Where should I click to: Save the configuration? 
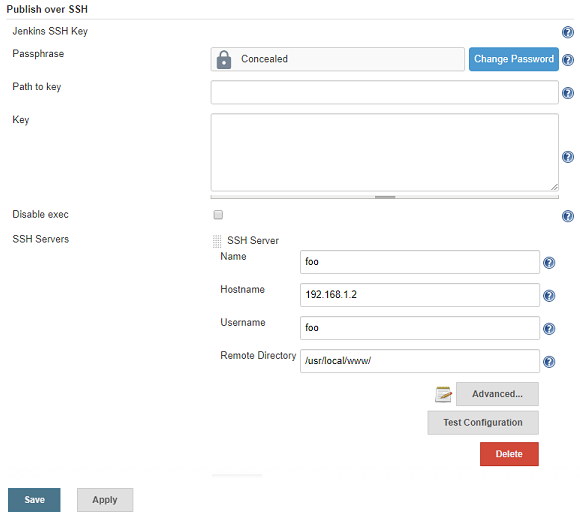pos(34,500)
